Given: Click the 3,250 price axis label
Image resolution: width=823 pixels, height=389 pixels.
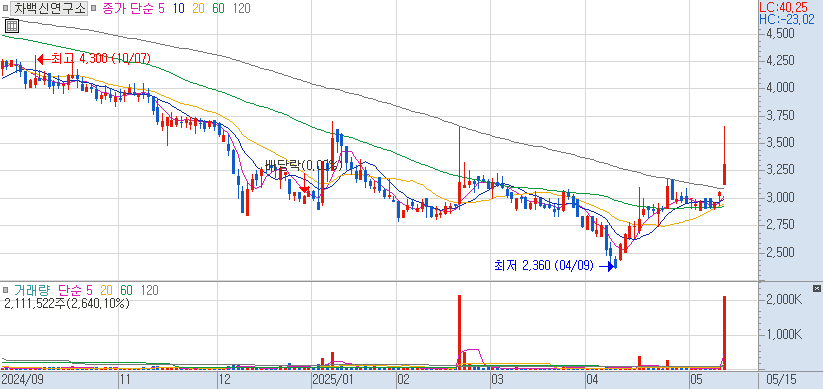Looking at the screenshot, I should point(780,170).
